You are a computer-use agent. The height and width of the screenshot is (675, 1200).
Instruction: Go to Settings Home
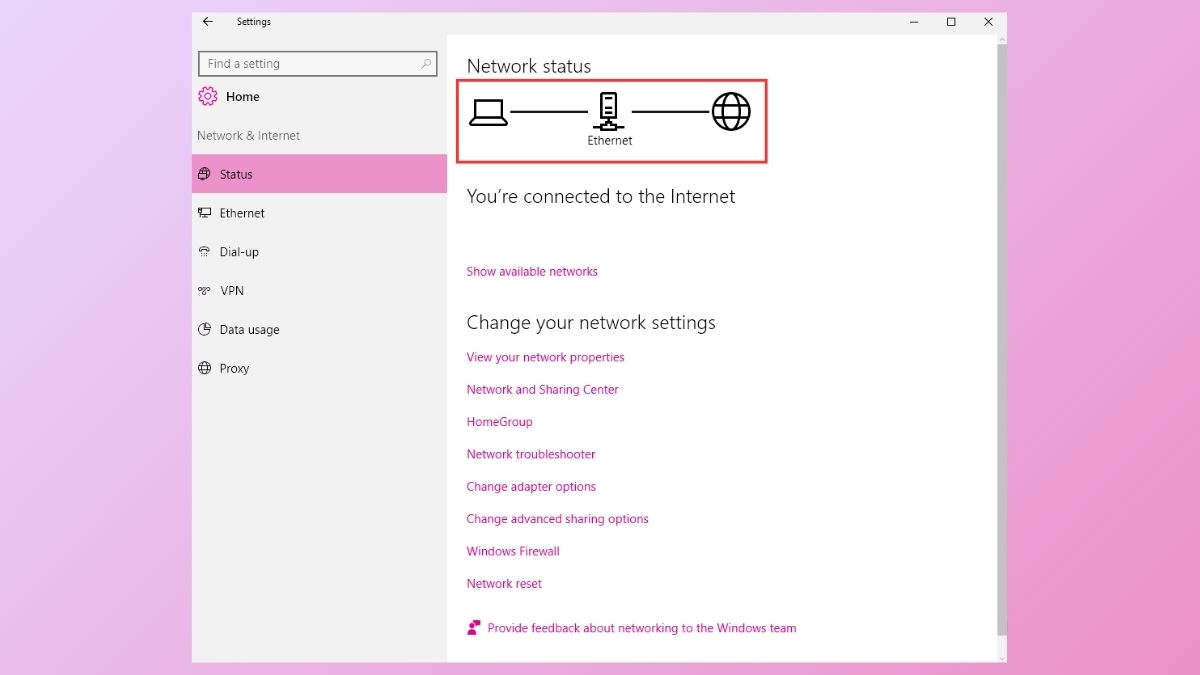[242, 97]
